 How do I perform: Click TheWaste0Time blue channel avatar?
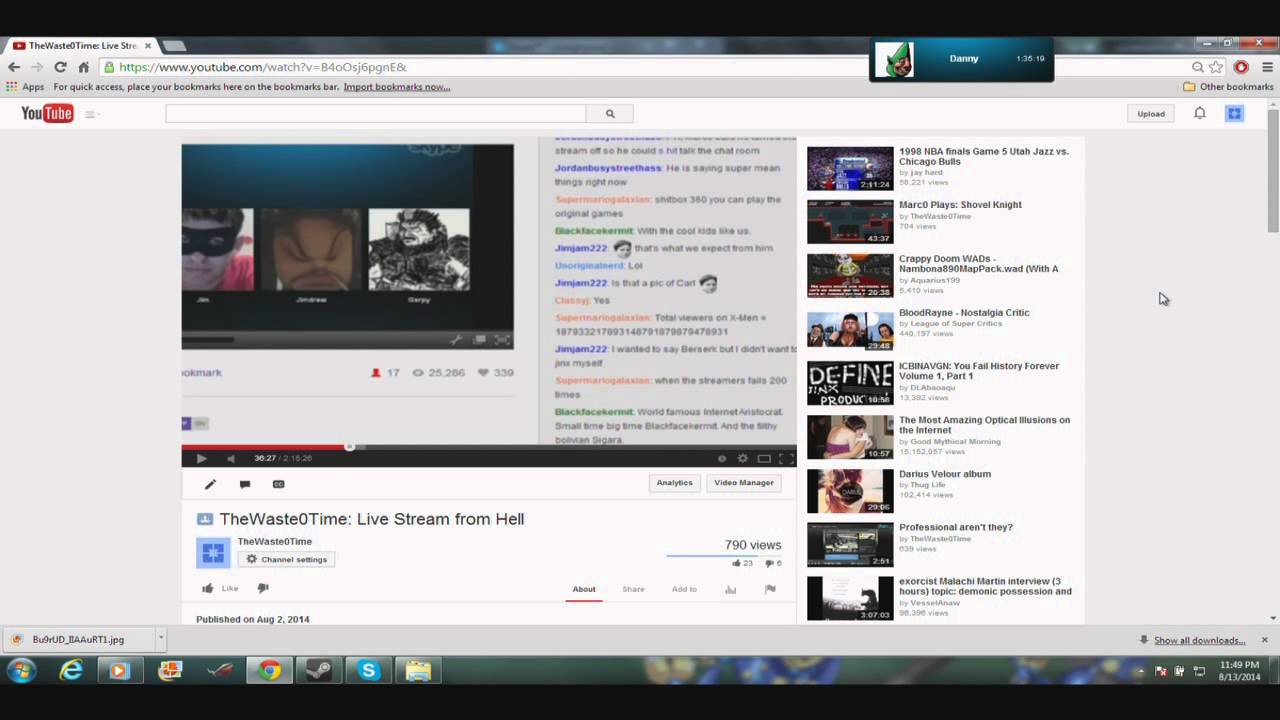[x=213, y=552]
